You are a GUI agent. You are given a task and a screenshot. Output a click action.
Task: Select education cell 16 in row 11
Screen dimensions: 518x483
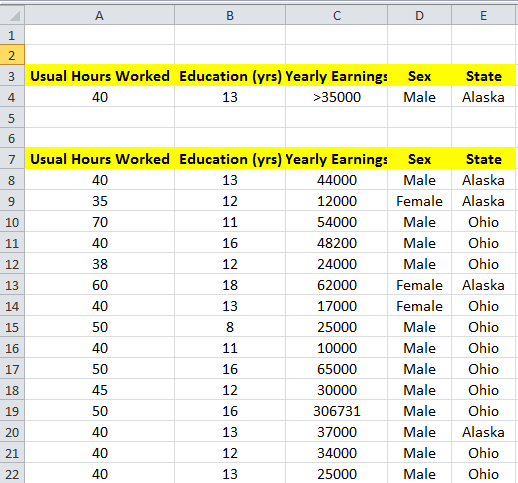coord(230,243)
